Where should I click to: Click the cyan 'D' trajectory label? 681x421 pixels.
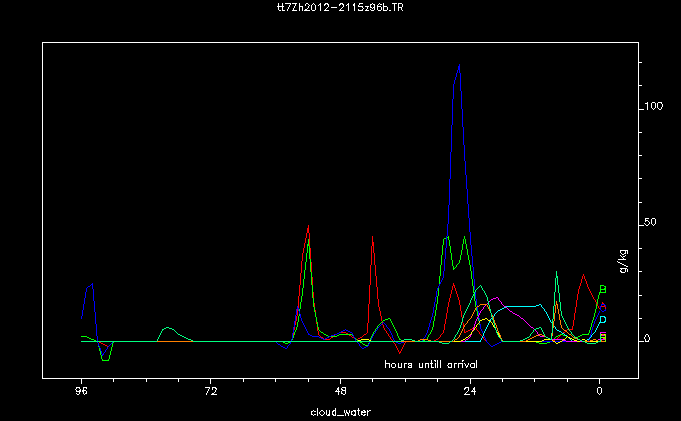tap(602, 320)
